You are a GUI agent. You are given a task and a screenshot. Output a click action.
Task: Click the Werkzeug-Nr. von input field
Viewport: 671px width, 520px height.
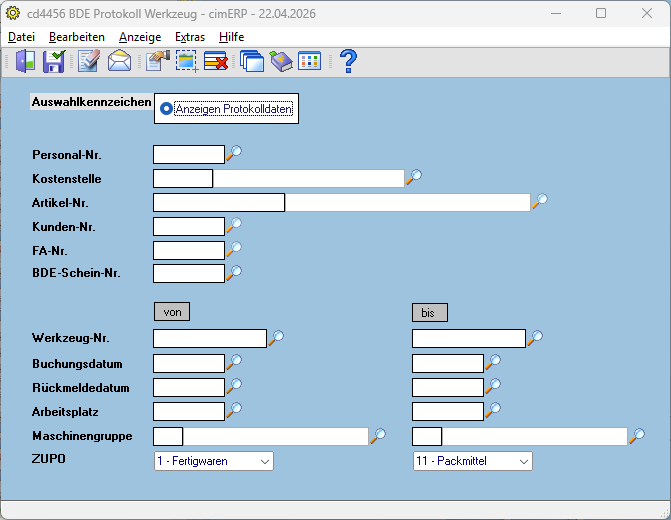click(x=210, y=339)
